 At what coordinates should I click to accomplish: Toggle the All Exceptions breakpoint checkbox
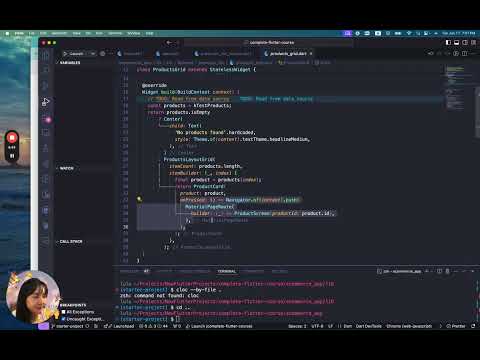point(64,312)
